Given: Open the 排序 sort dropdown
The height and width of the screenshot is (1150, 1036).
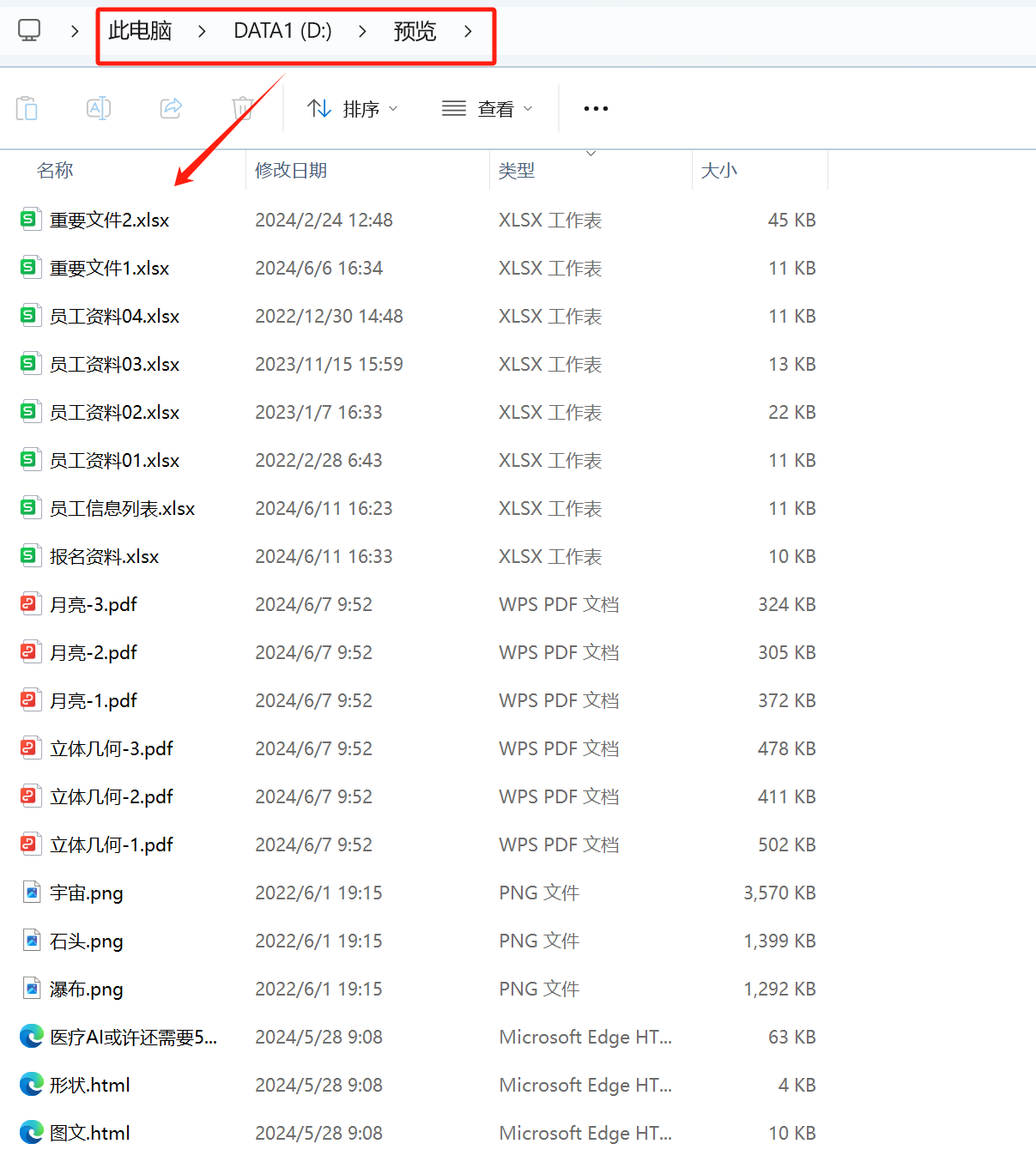Looking at the screenshot, I should click(x=354, y=108).
